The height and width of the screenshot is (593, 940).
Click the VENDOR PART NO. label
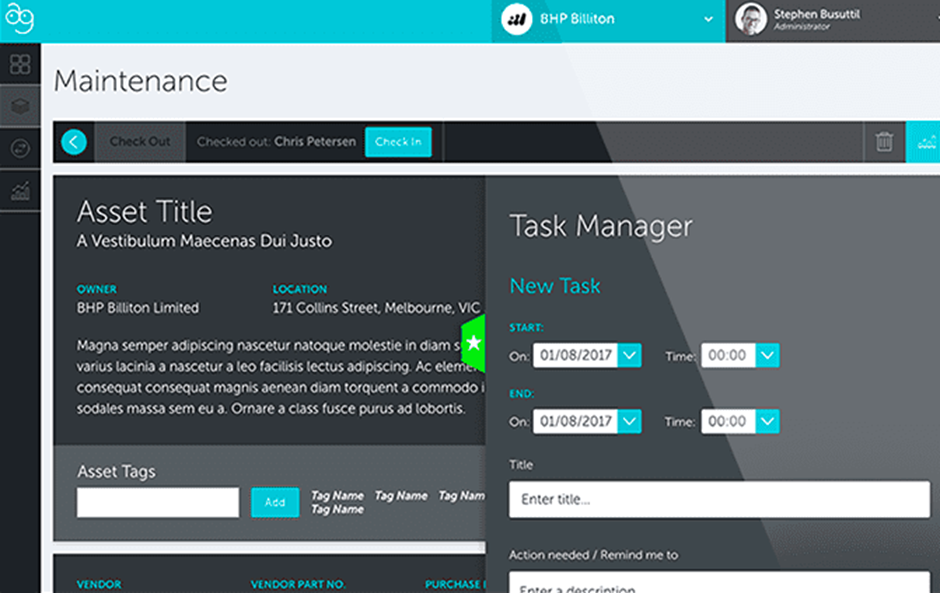tap(298, 584)
